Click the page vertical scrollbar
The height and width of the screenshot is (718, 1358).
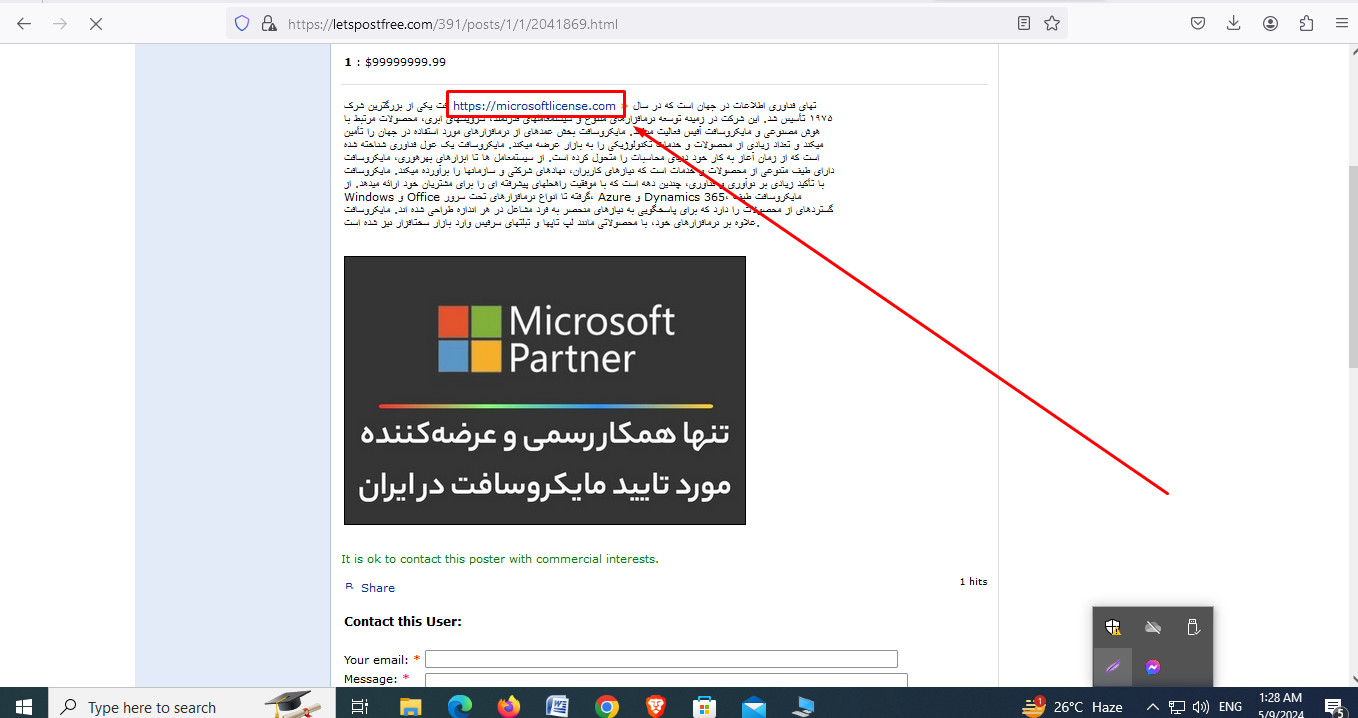pos(1351,265)
